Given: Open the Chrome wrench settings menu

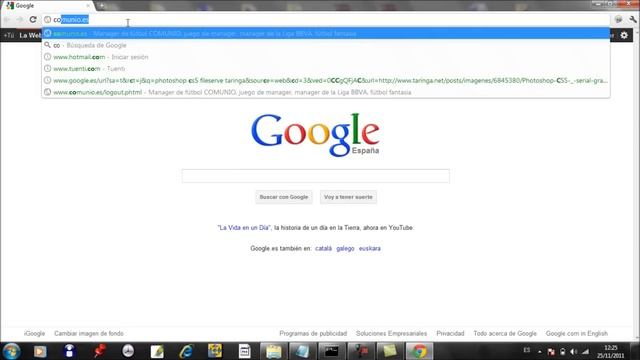Looking at the screenshot, I should point(633,20).
